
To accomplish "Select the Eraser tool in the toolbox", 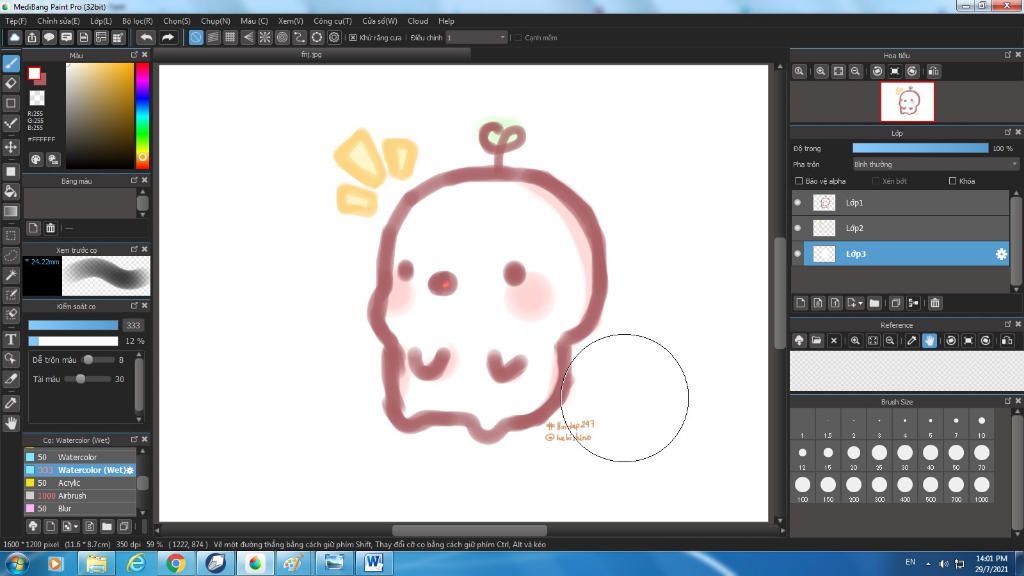I will (x=11, y=84).
